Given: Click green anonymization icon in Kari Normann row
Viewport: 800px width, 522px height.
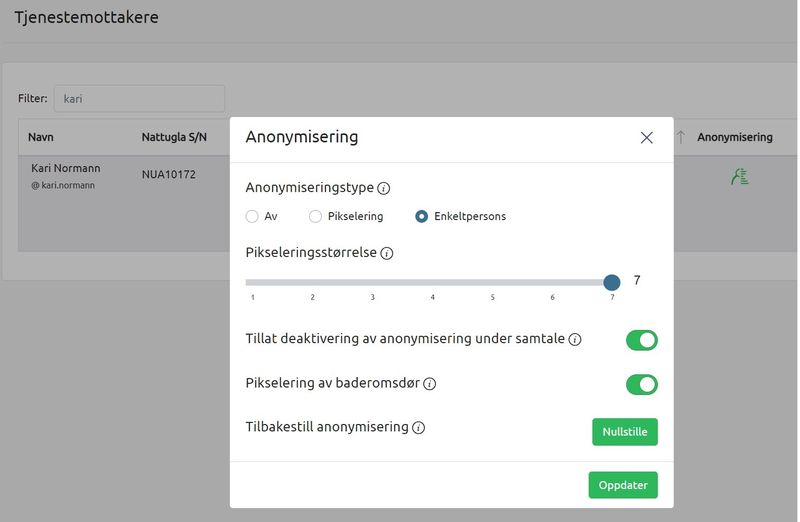Looking at the screenshot, I should pyautogui.click(x=739, y=177).
